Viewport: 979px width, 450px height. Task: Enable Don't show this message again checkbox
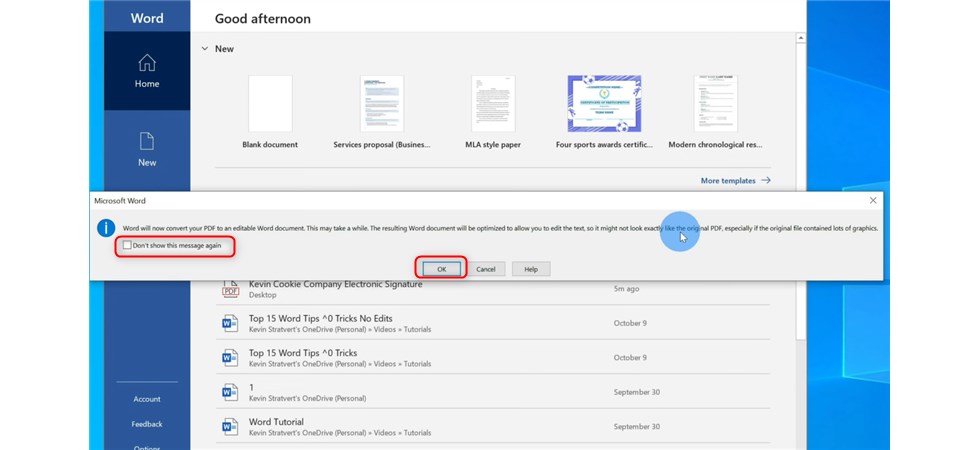tap(127, 245)
